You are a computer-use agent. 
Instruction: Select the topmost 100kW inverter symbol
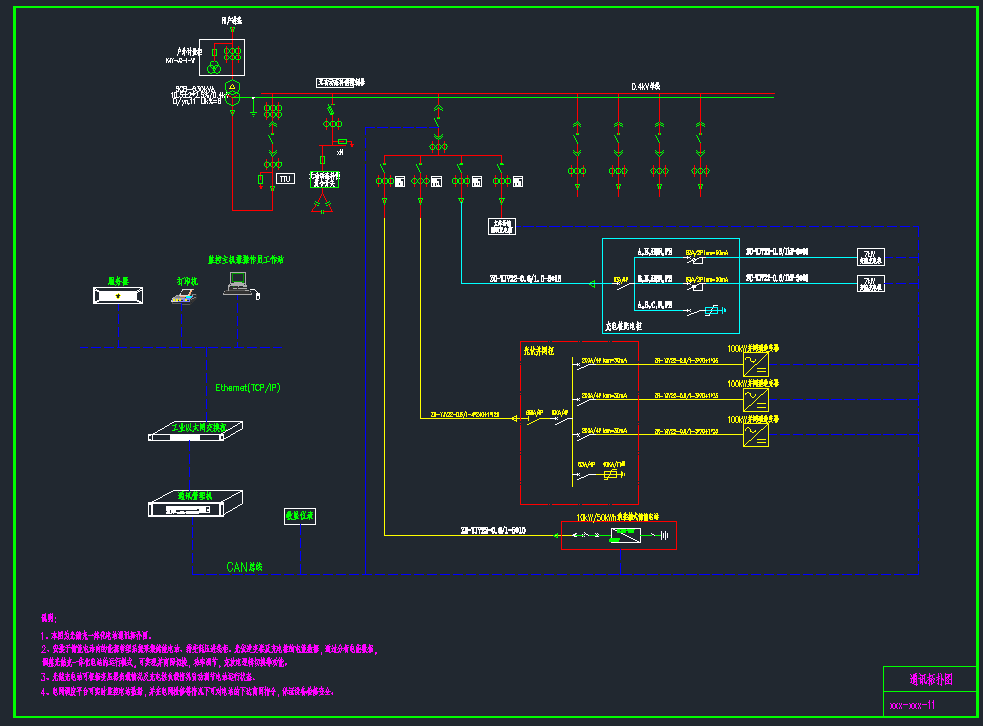point(755,363)
